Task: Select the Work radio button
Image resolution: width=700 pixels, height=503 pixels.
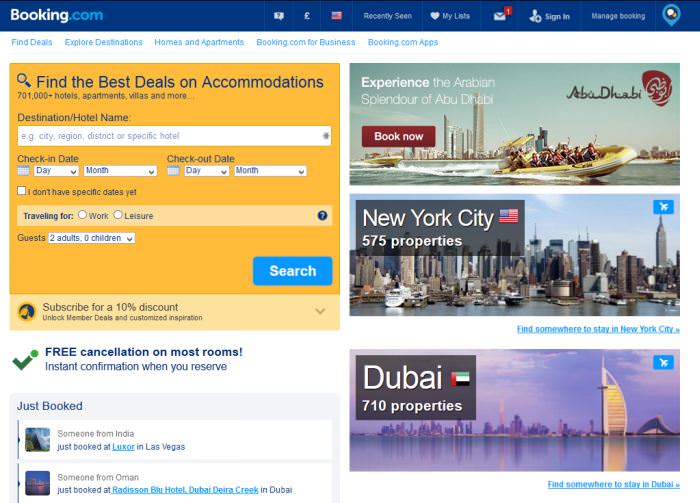Action: coord(82,215)
